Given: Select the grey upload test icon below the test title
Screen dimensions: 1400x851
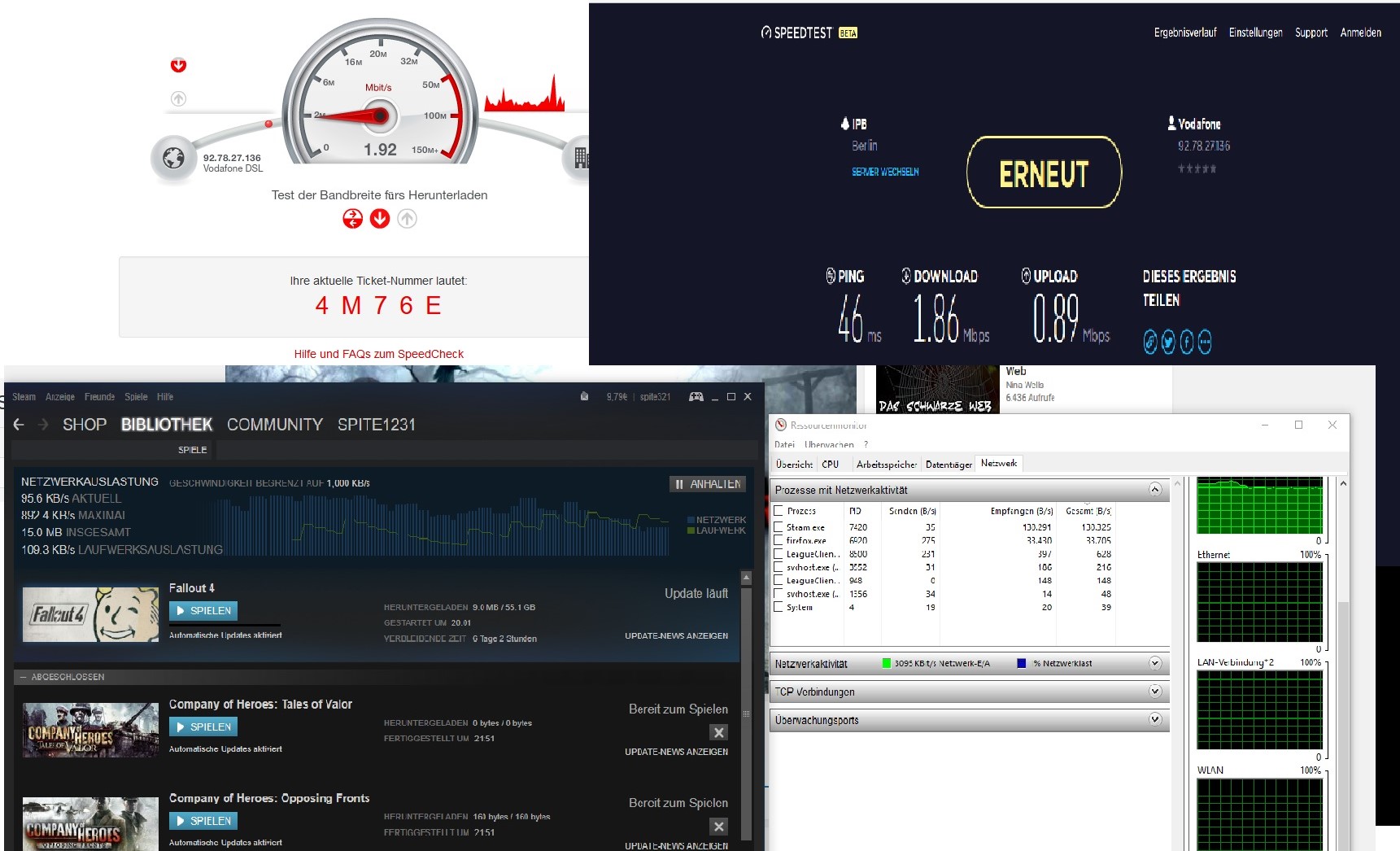Looking at the screenshot, I should tap(407, 218).
